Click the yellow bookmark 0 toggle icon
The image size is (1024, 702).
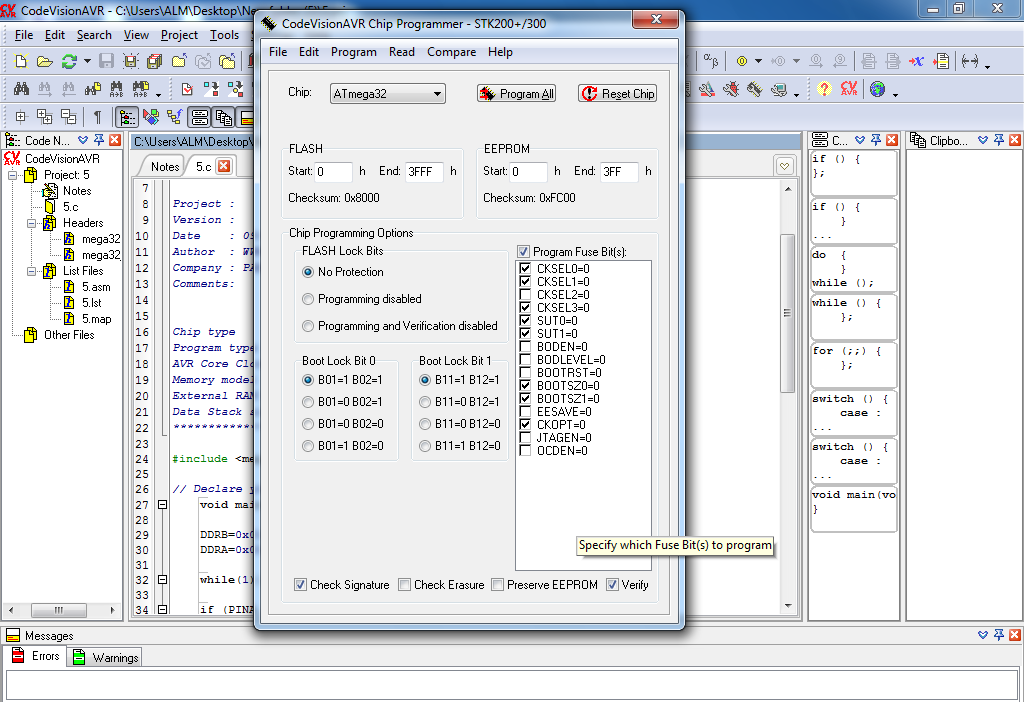coord(742,61)
